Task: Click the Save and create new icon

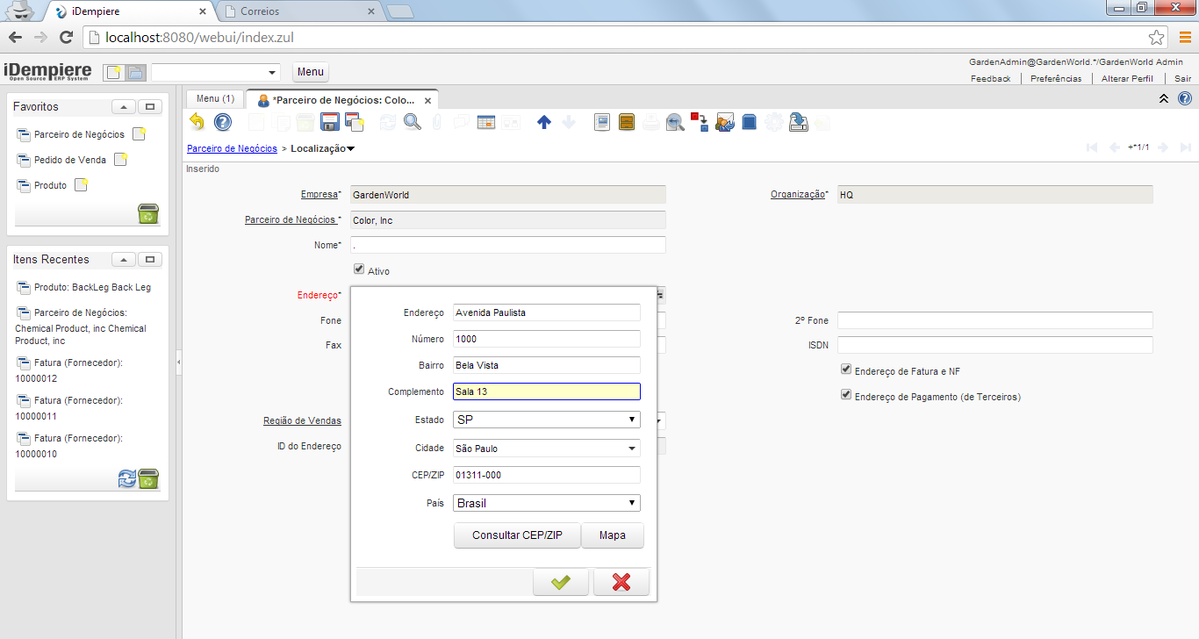Action: pos(354,122)
